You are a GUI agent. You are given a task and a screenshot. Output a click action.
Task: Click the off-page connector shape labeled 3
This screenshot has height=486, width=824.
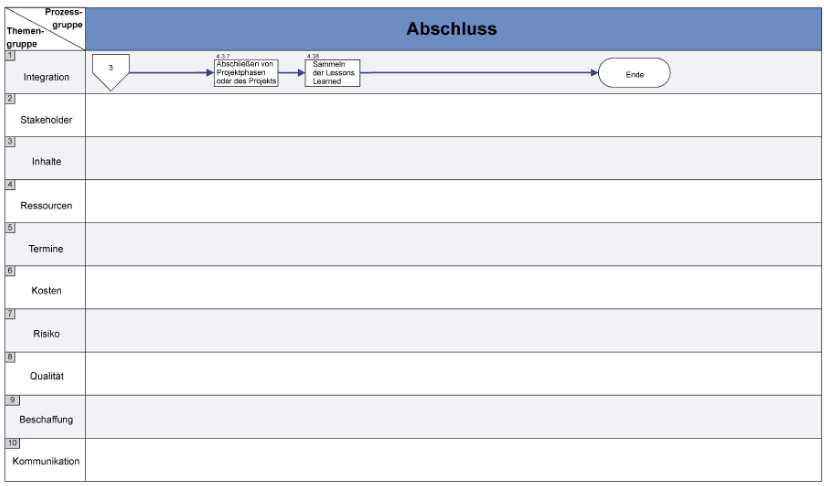[x=111, y=72]
